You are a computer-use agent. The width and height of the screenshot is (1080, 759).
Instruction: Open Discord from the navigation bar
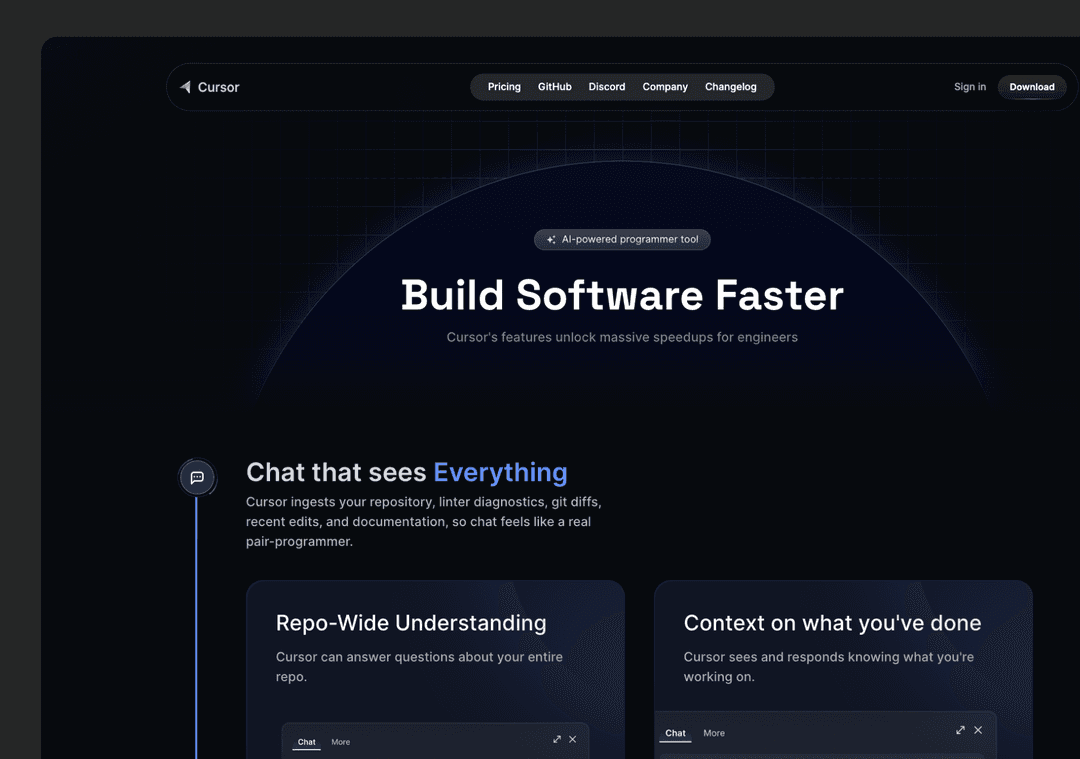[607, 87]
